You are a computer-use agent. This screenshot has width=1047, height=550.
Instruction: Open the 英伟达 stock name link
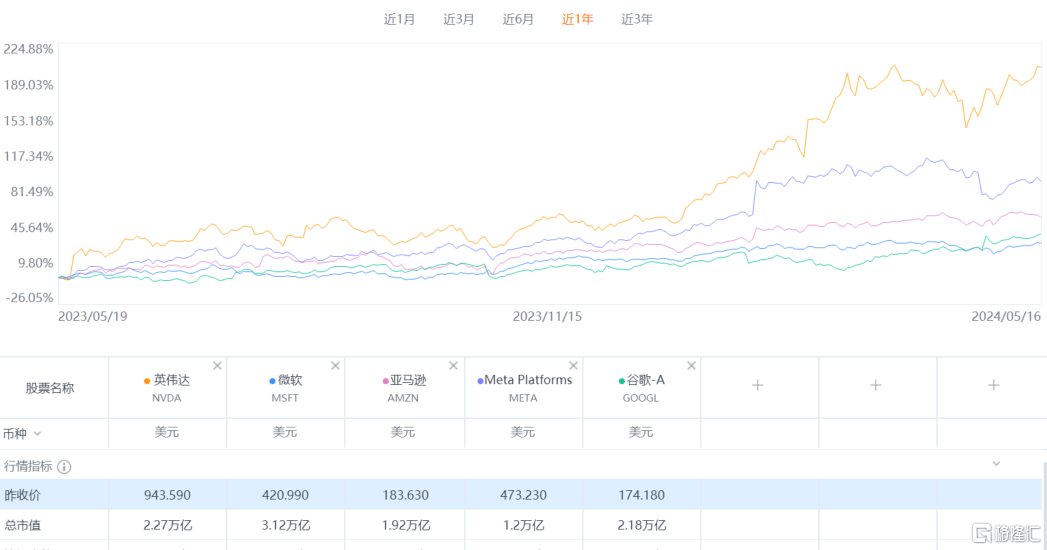coord(174,380)
